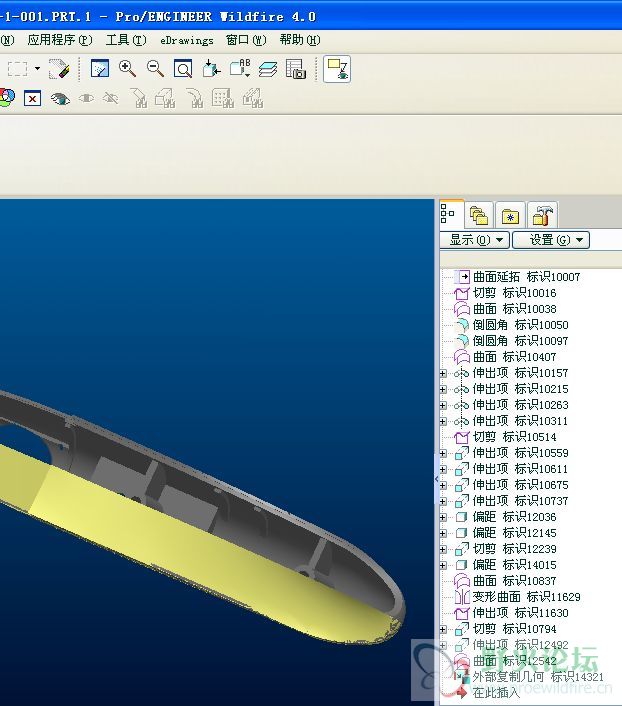This screenshot has height=706, width=622.
Task: Open the 应用程序(P) menu
Action: point(60,40)
